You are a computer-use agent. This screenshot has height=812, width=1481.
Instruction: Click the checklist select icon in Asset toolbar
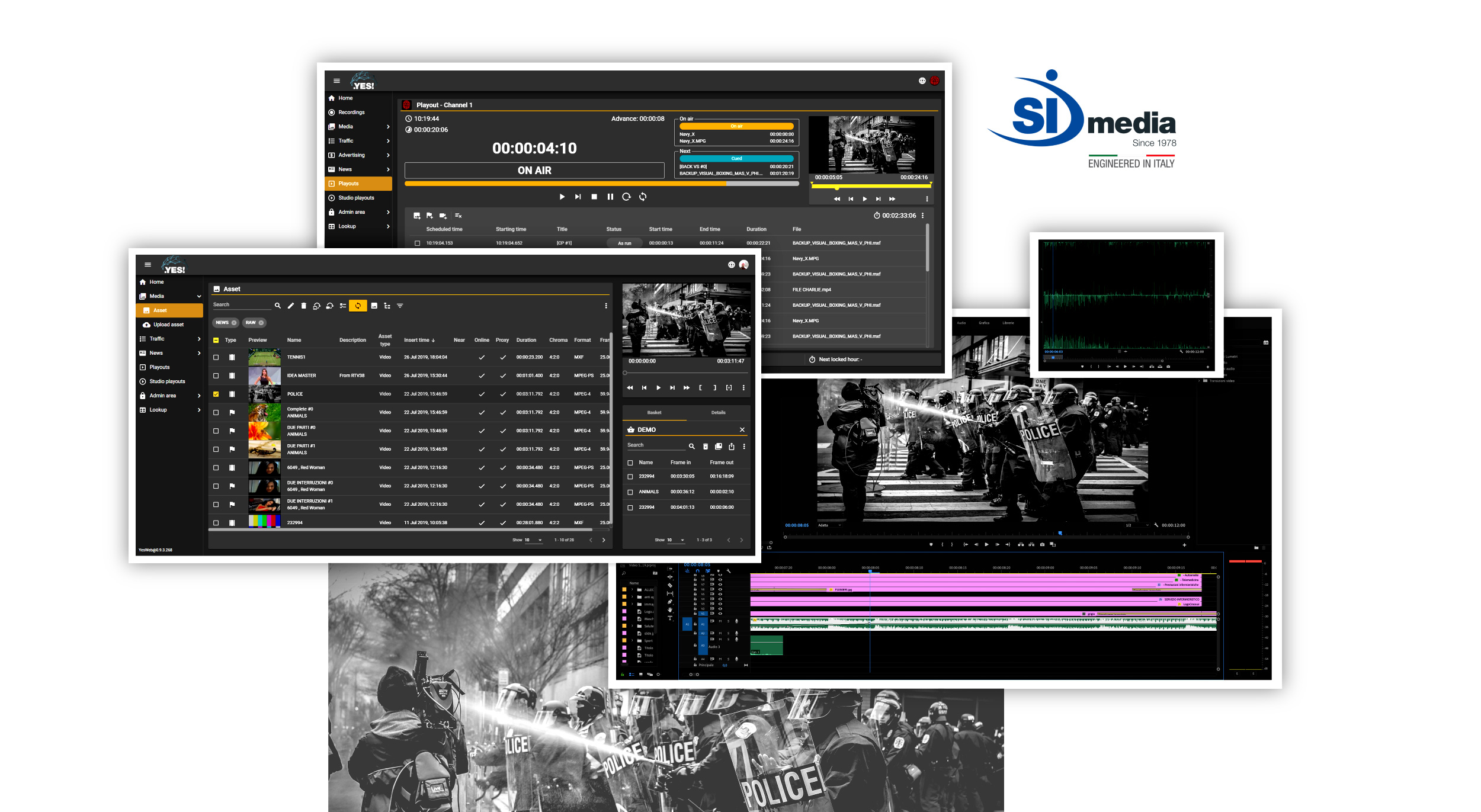[x=343, y=306]
